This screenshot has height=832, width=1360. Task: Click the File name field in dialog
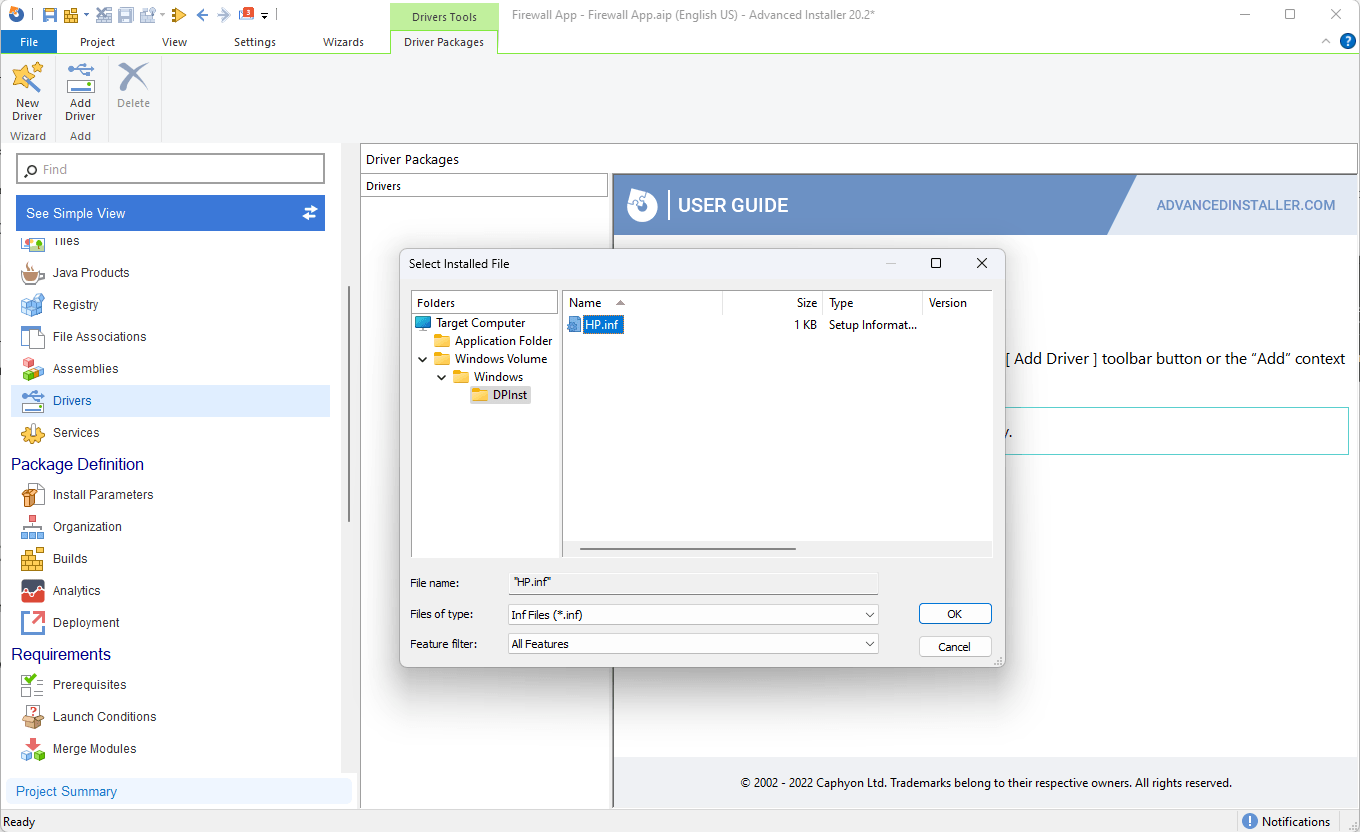coord(693,582)
